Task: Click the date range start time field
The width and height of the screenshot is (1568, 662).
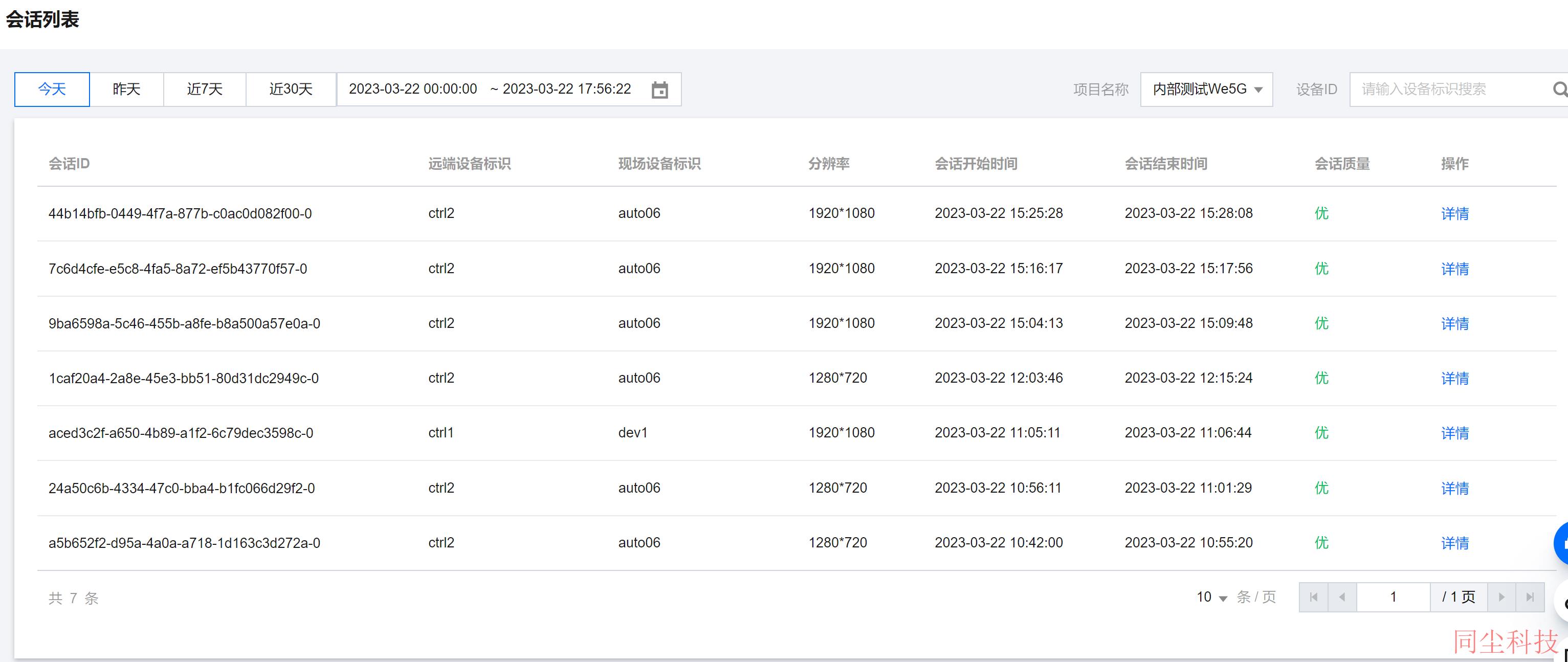Action: [413, 89]
